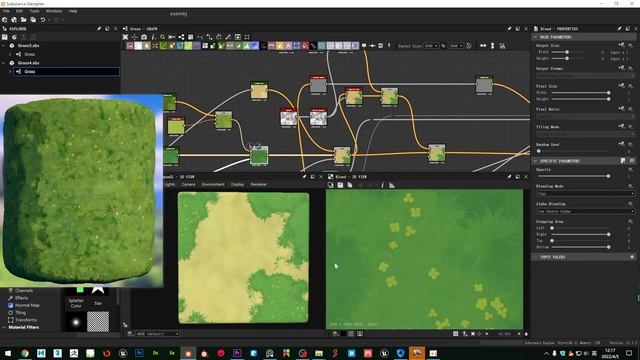Viewport: 640px width, 360px height.
Task: Toggle the parent size link lock icon
Action: tap(443, 46)
